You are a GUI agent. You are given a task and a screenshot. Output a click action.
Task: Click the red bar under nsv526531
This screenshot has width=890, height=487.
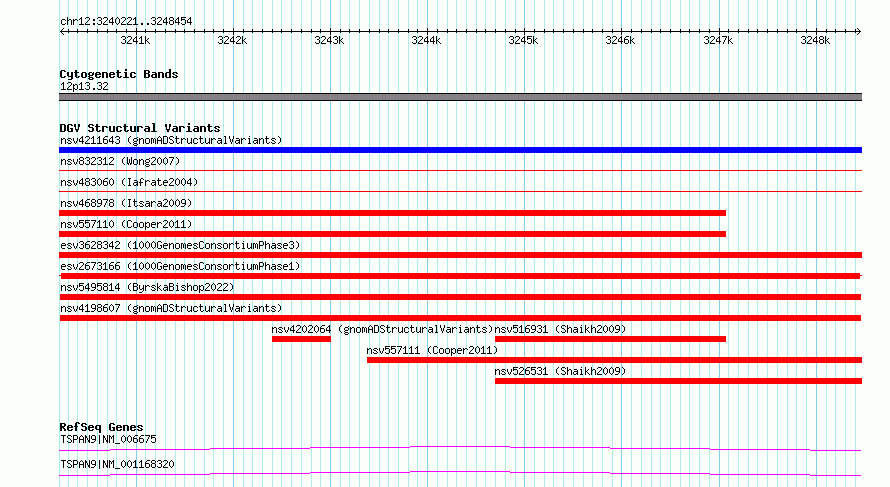[678, 381]
